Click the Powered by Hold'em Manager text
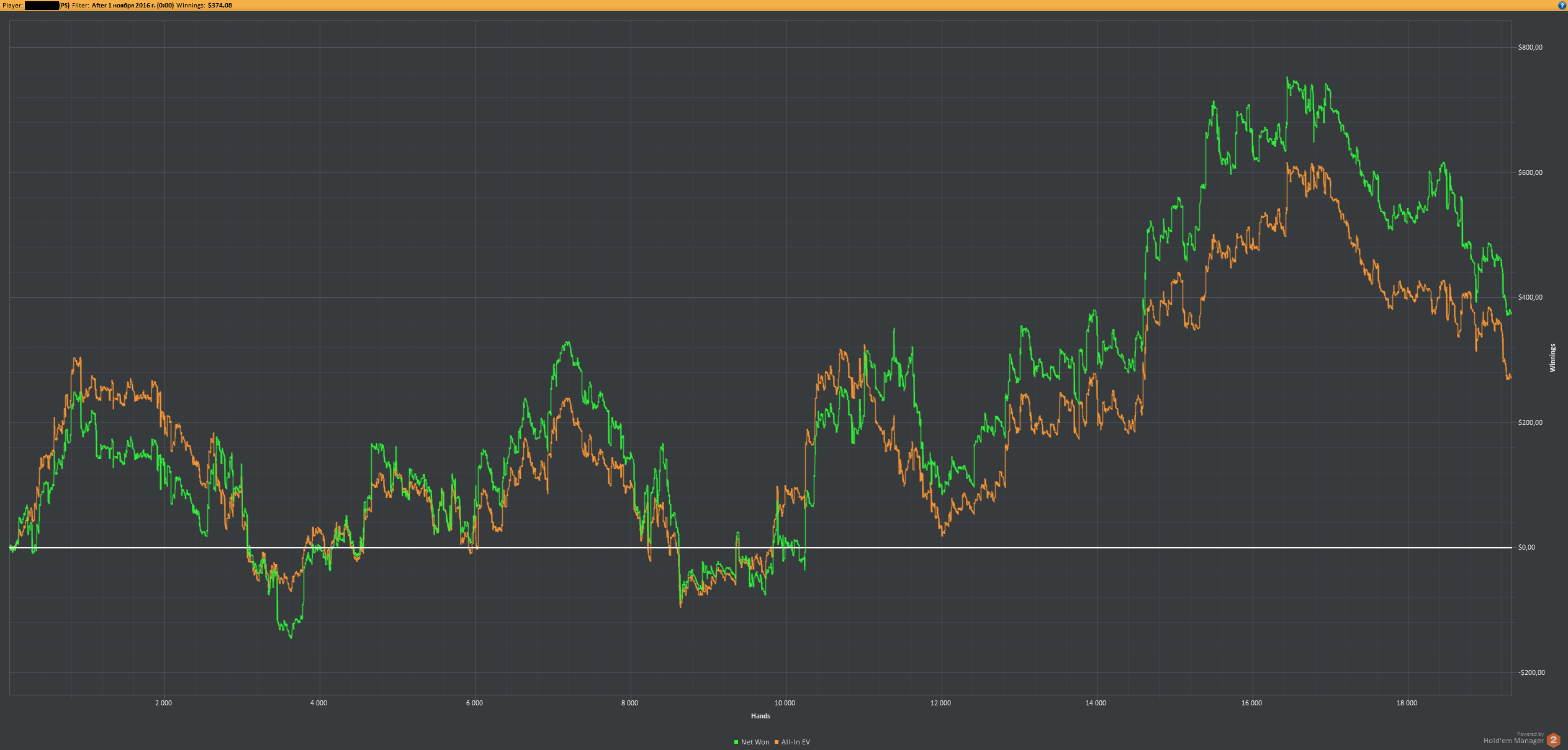 1513,740
